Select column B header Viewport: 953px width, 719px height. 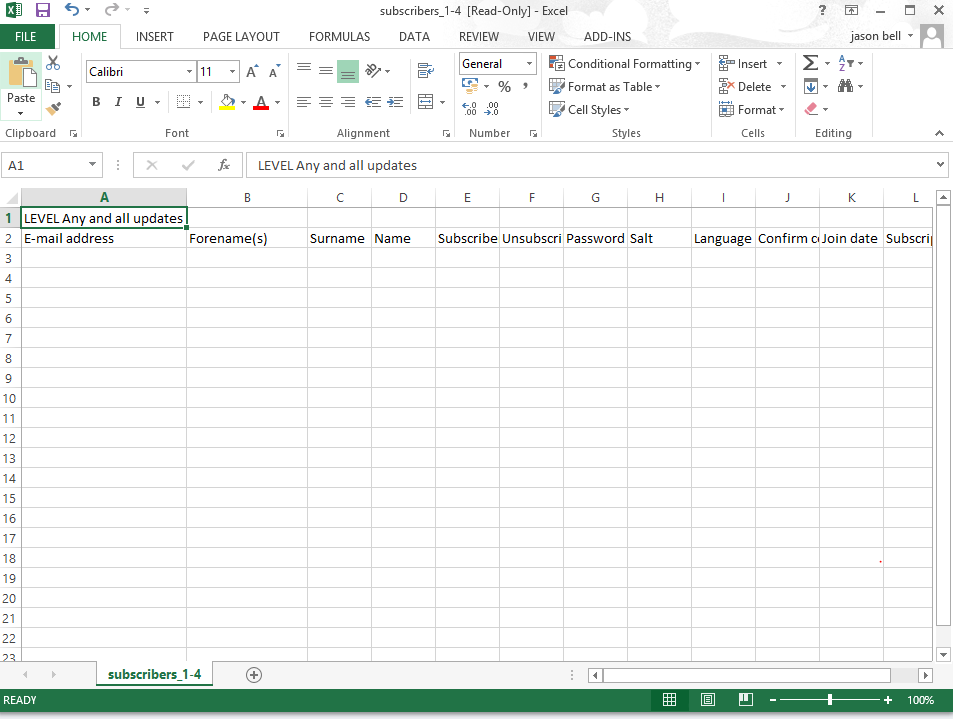247,198
